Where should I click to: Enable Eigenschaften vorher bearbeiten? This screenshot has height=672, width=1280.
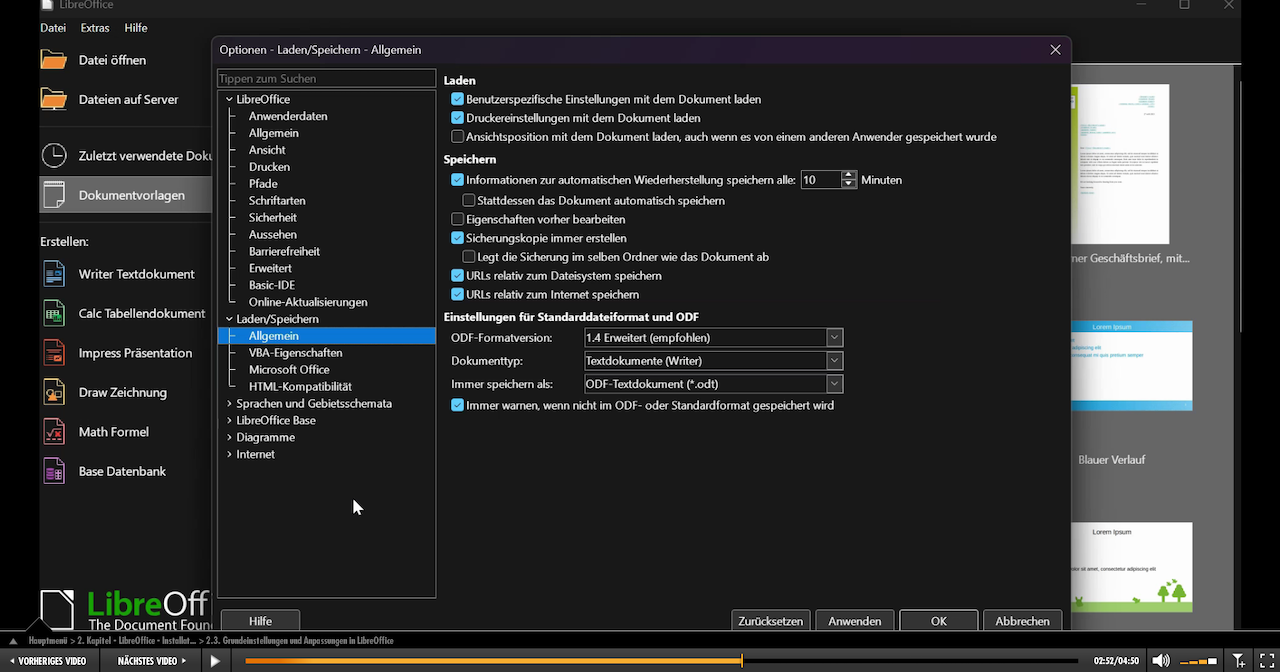pos(458,219)
